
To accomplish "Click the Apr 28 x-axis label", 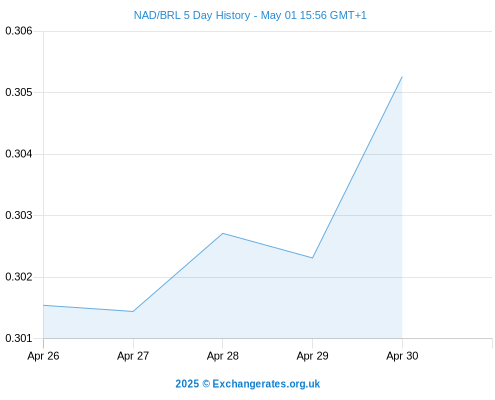I will pos(223,356).
